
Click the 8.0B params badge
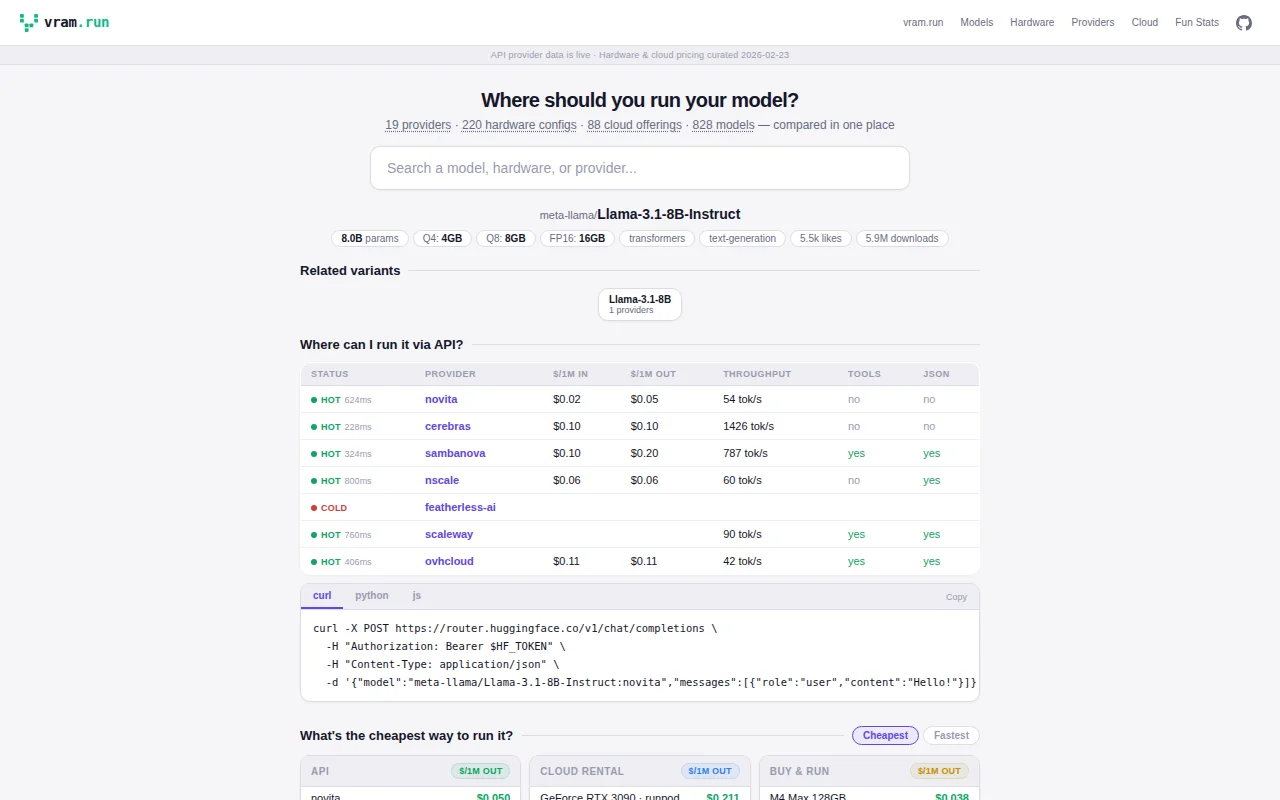pyautogui.click(x=370, y=238)
